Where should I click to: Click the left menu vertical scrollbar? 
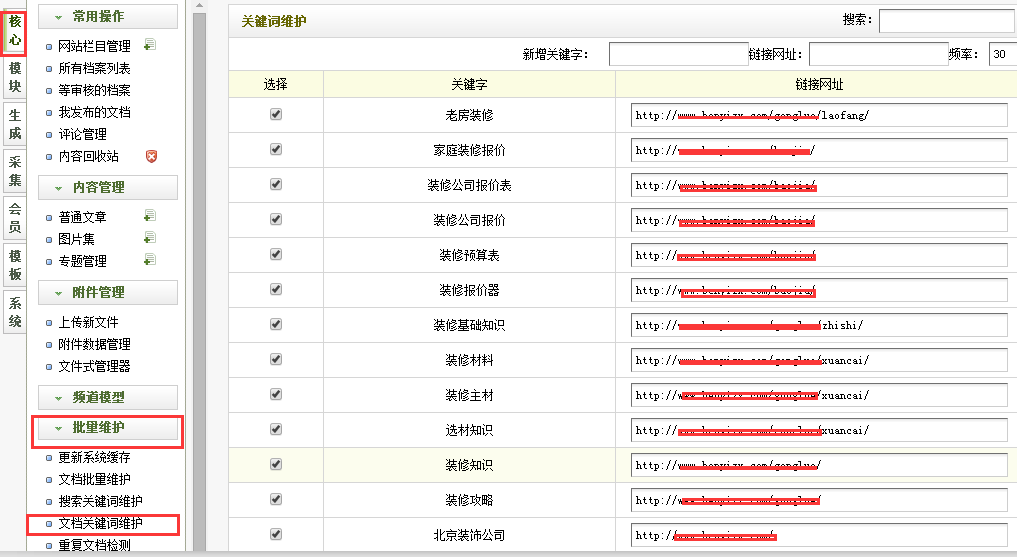pyautogui.click(x=199, y=279)
